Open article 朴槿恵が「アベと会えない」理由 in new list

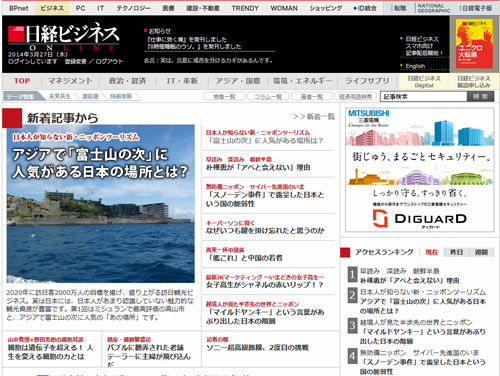(258, 167)
